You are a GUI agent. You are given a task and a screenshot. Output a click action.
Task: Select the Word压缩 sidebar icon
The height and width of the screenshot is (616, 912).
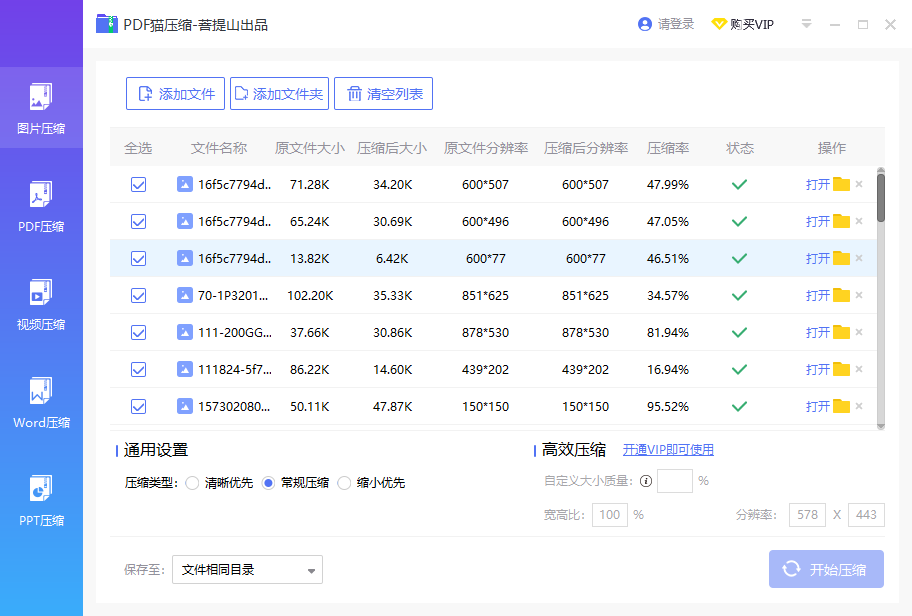41,402
